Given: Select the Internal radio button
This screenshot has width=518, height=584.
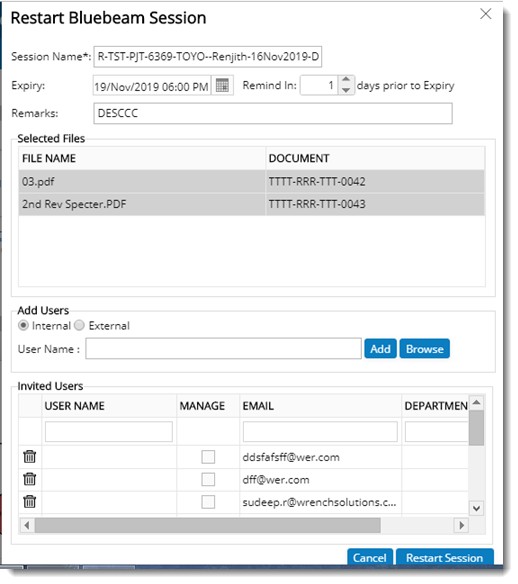Looking at the screenshot, I should click(x=23, y=325).
